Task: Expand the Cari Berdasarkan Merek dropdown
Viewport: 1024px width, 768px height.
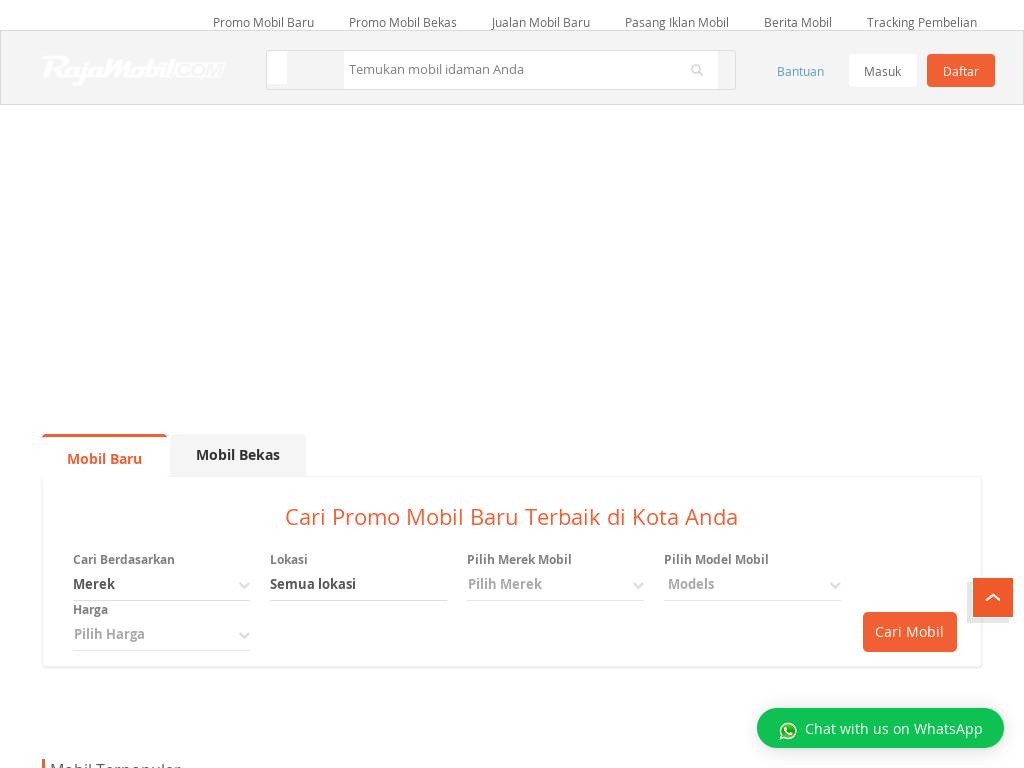Action: [161, 584]
